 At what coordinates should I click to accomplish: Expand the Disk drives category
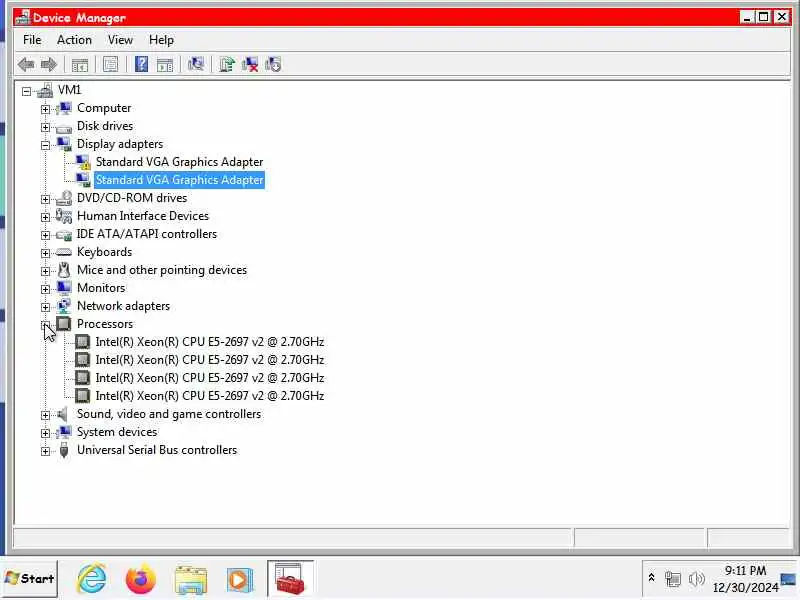[x=45, y=127]
